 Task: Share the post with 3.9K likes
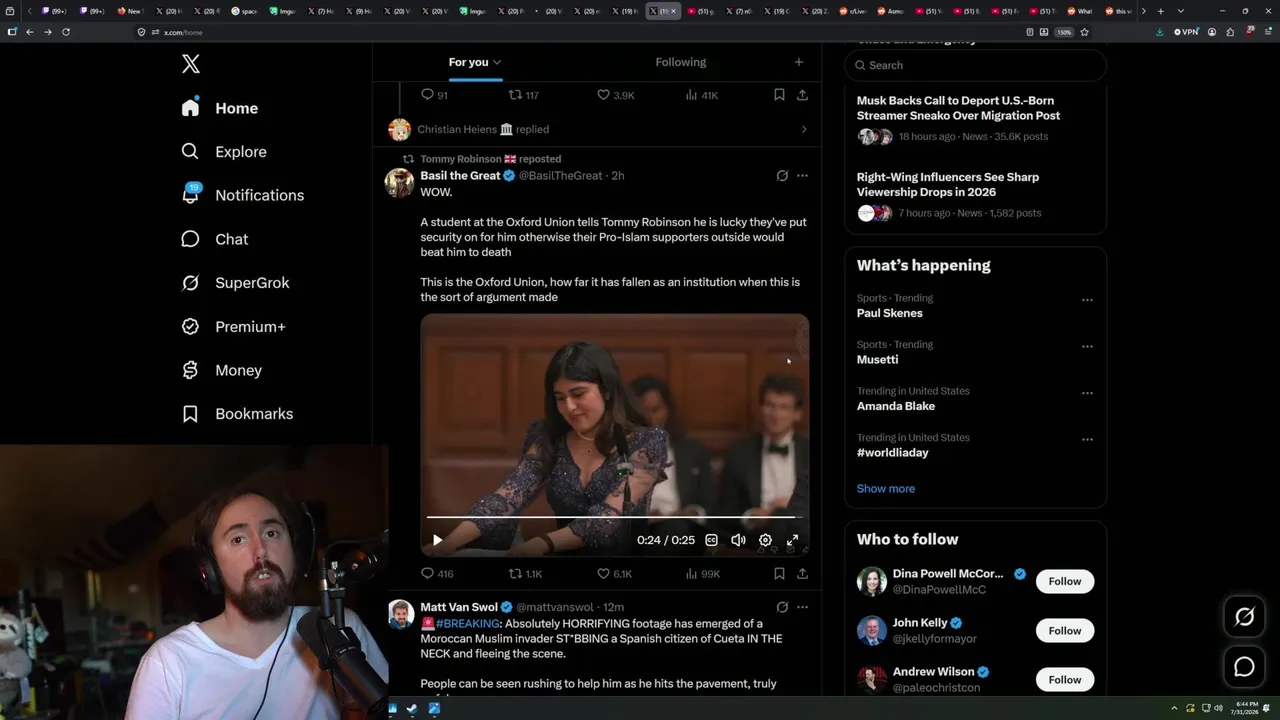(x=802, y=95)
